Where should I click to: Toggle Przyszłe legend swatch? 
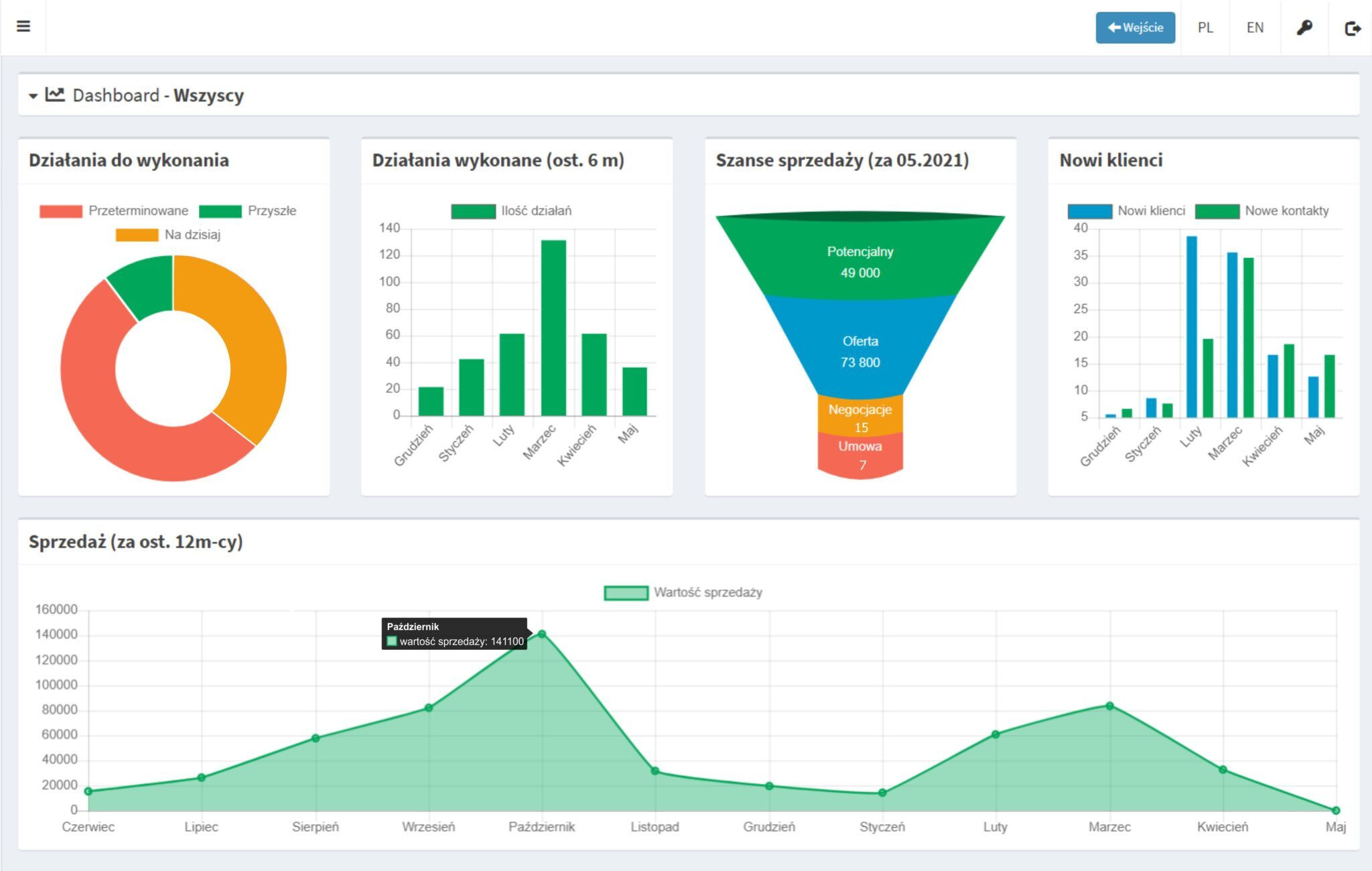(220, 211)
